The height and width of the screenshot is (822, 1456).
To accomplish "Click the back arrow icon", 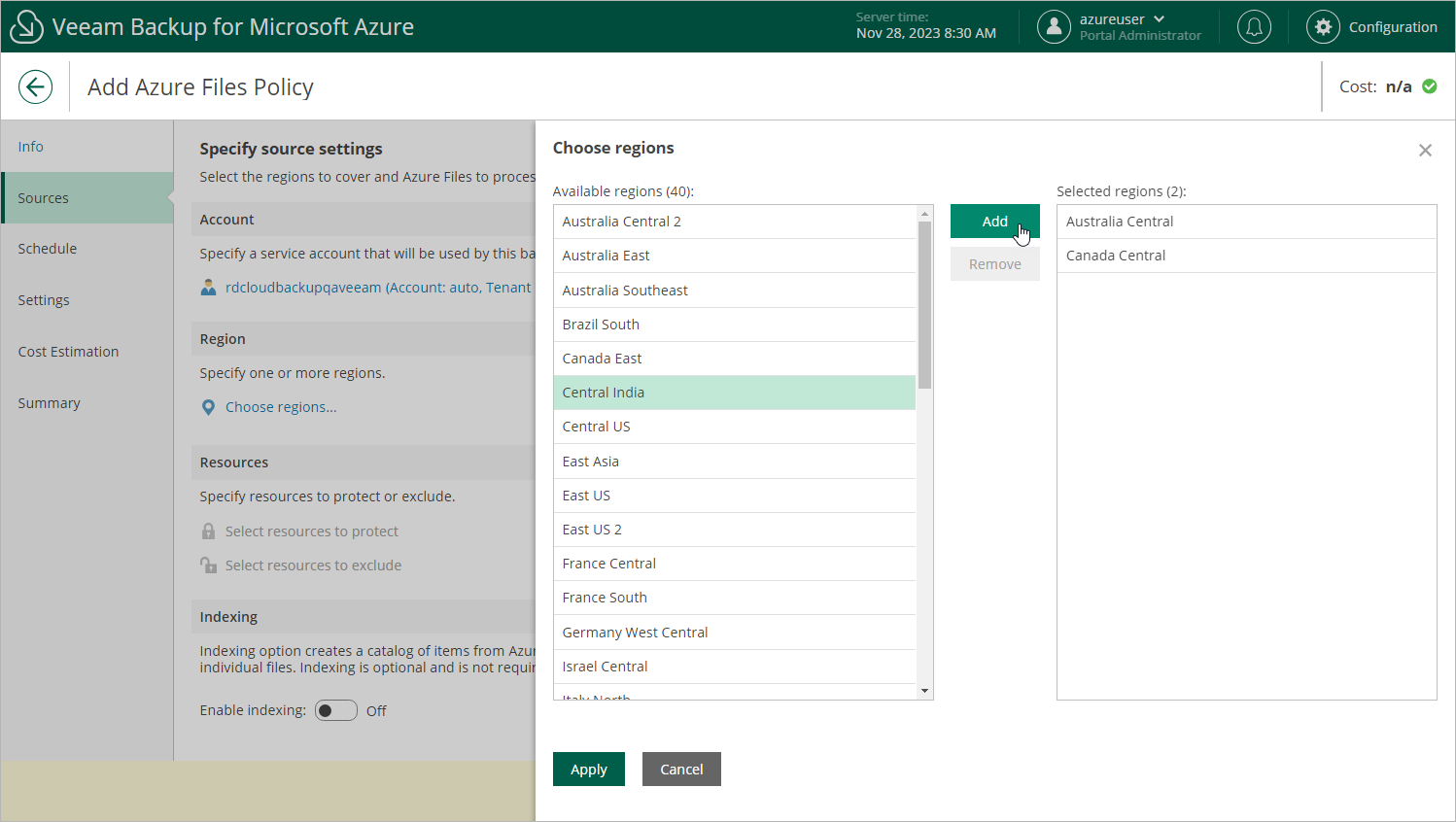I will (35, 86).
